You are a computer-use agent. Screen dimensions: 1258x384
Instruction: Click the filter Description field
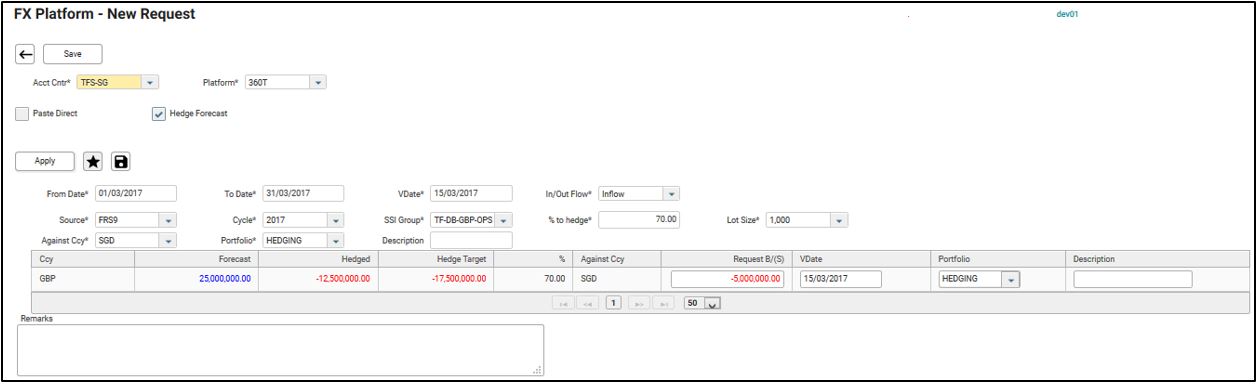(x=471, y=240)
